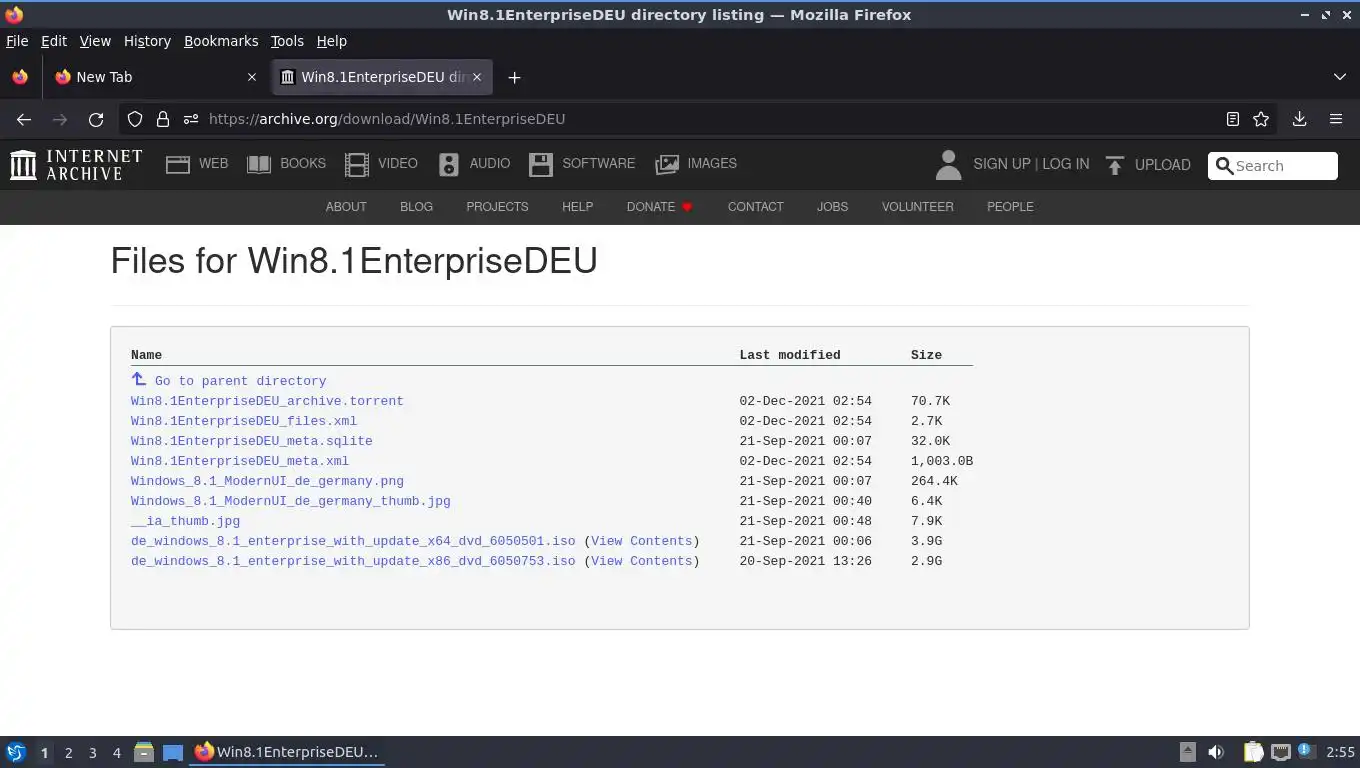Click the UPLOAD arrow icon
1360x768 pixels.
[1115, 165]
